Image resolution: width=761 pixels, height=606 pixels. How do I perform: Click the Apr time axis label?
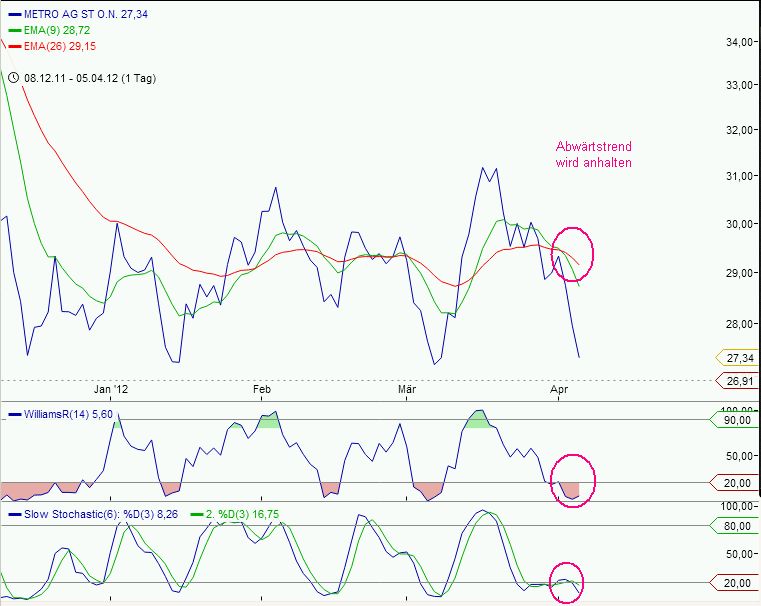click(x=559, y=389)
